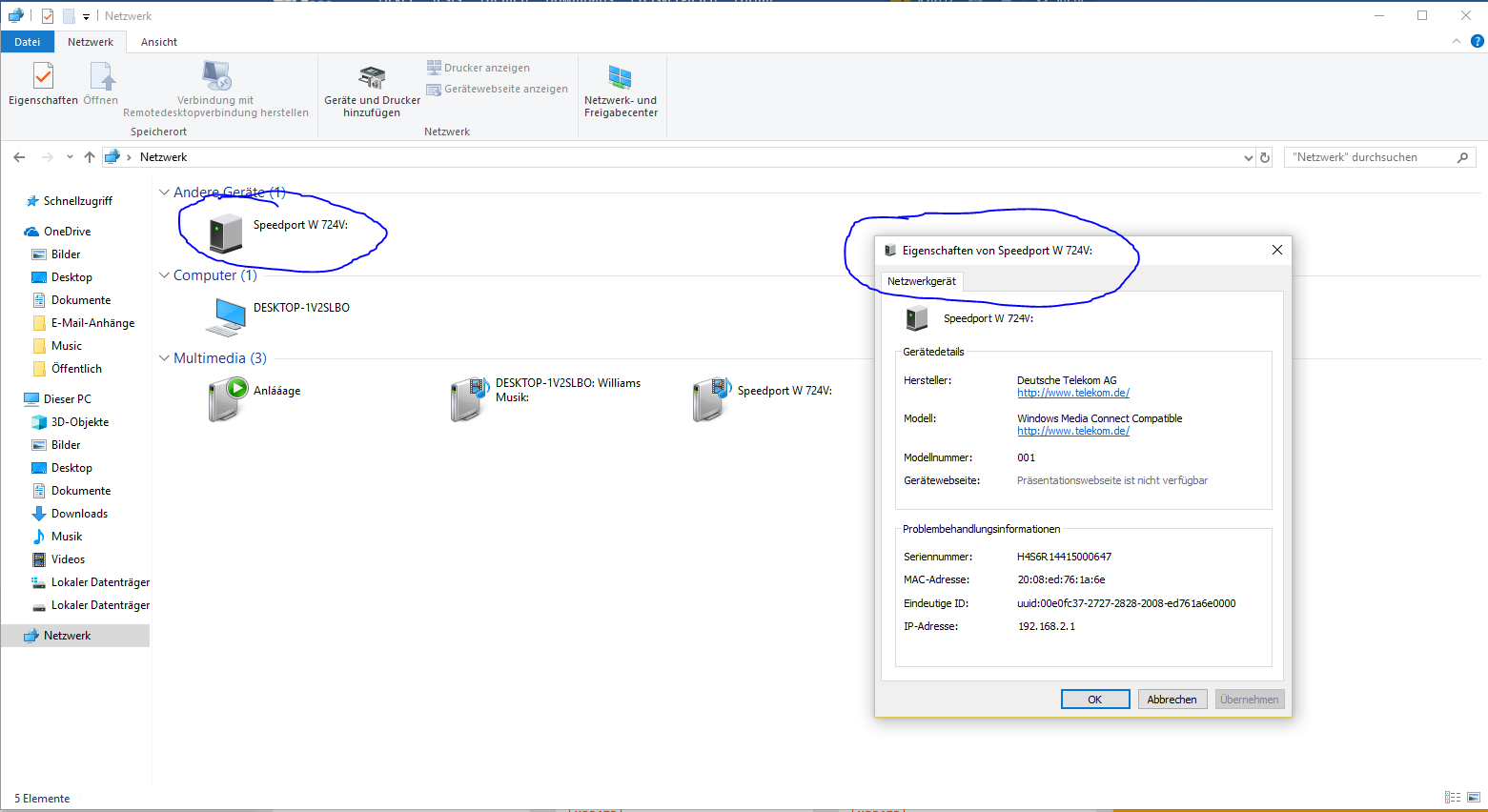Click Drucker anzeigen
This screenshot has width=1488, height=812.
point(479,68)
